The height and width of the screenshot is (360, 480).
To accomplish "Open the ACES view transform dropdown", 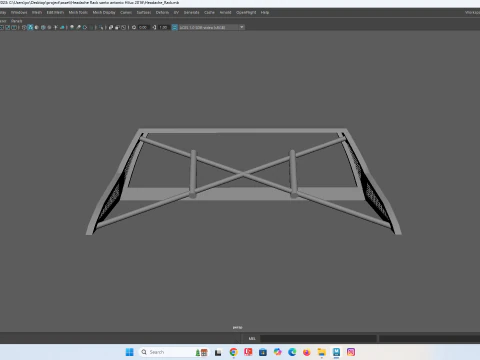I will [x=212, y=27].
